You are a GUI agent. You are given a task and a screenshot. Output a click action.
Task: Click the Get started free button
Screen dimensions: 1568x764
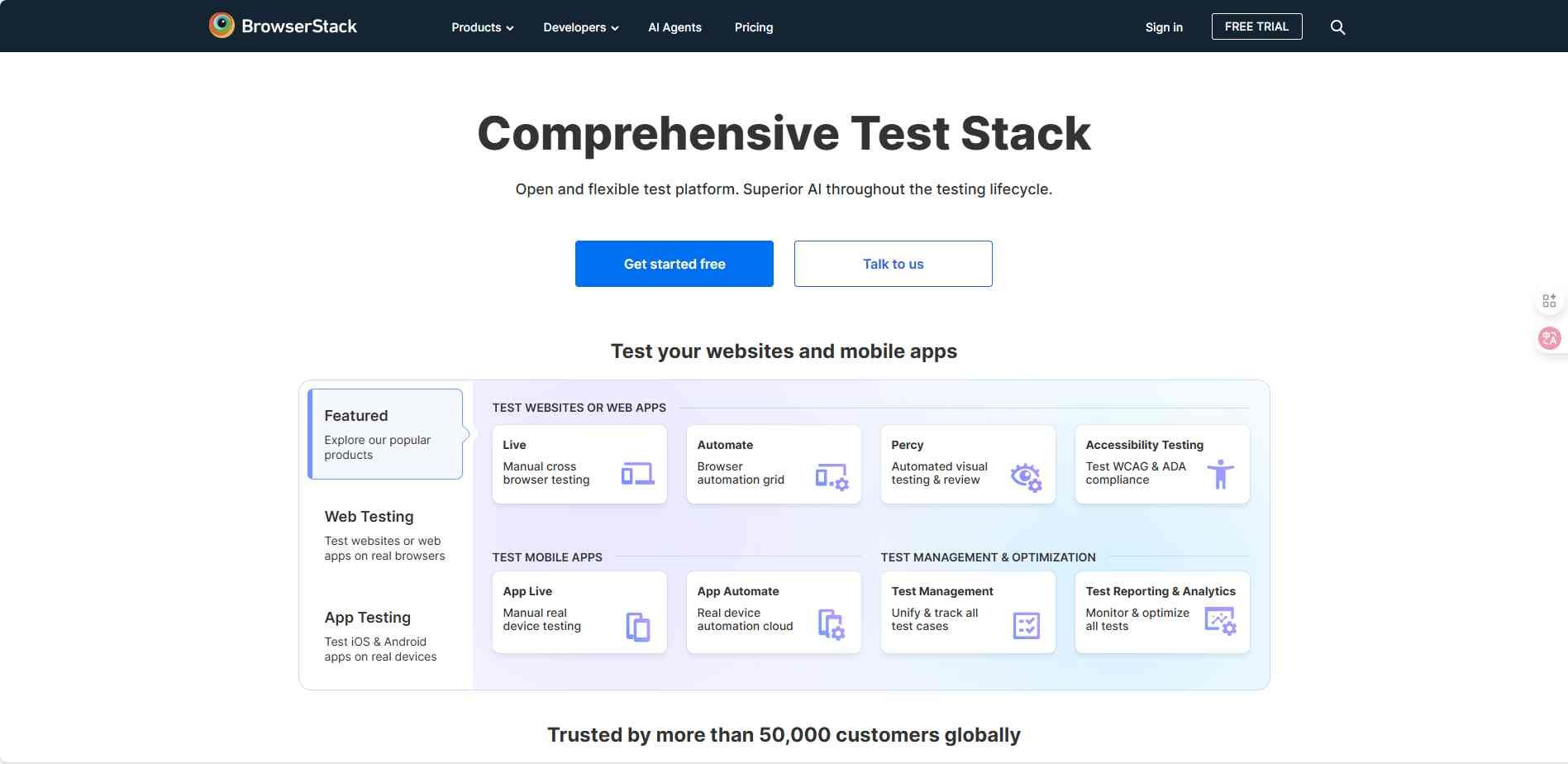(674, 263)
